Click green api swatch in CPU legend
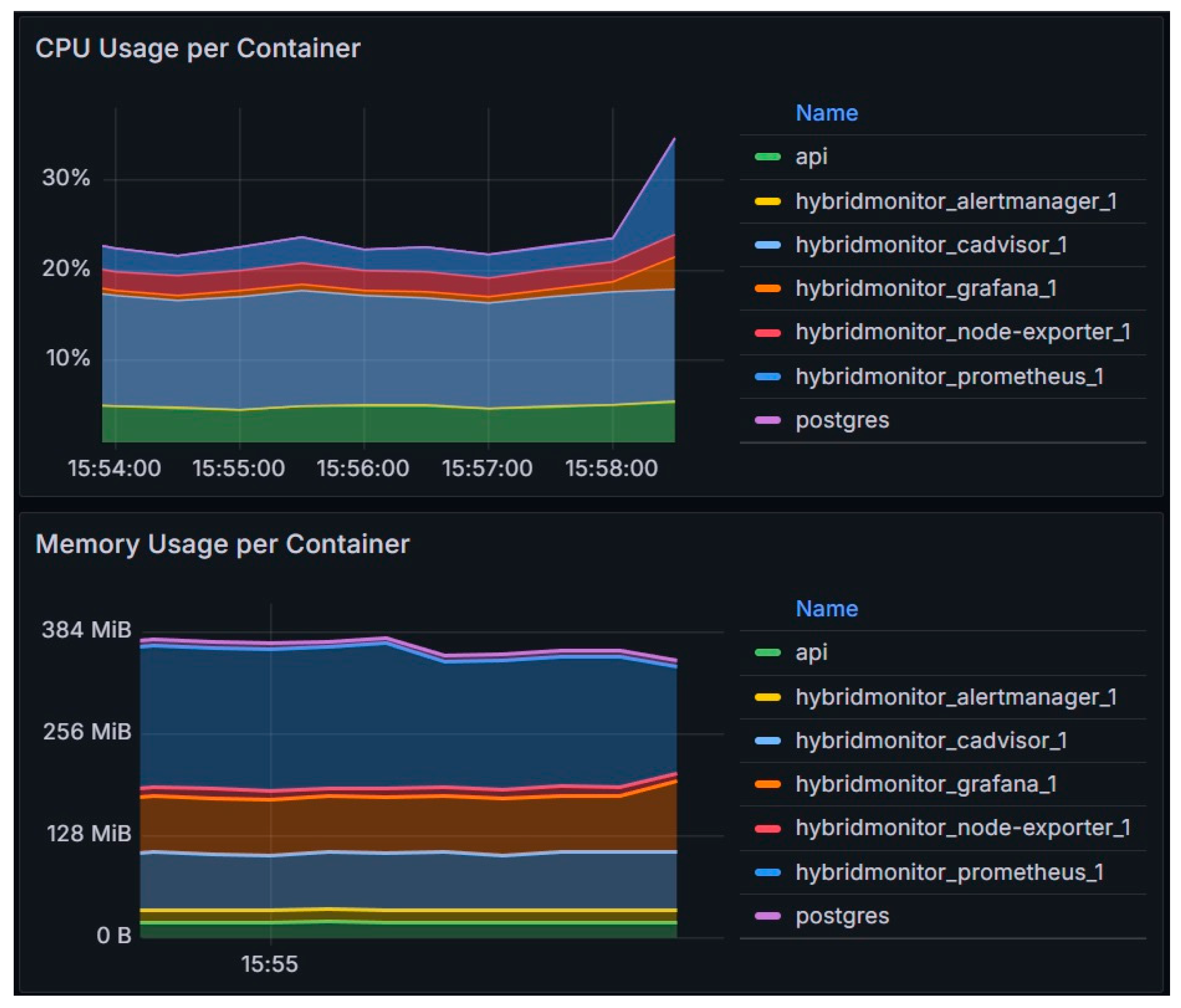This screenshot has height=1008, width=1181. [767, 157]
